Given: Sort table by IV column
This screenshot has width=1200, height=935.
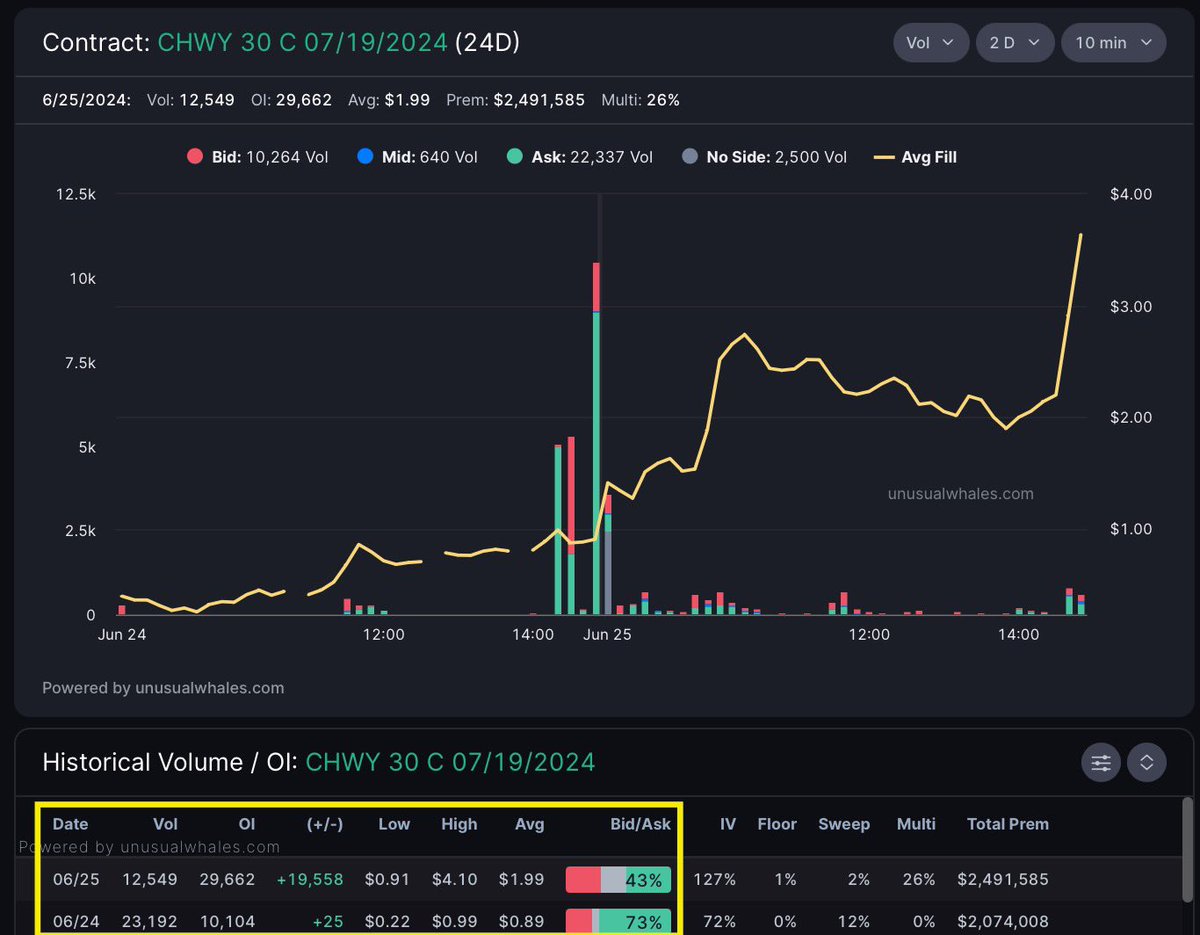Looking at the screenshot, I should (x=728, y=824).
